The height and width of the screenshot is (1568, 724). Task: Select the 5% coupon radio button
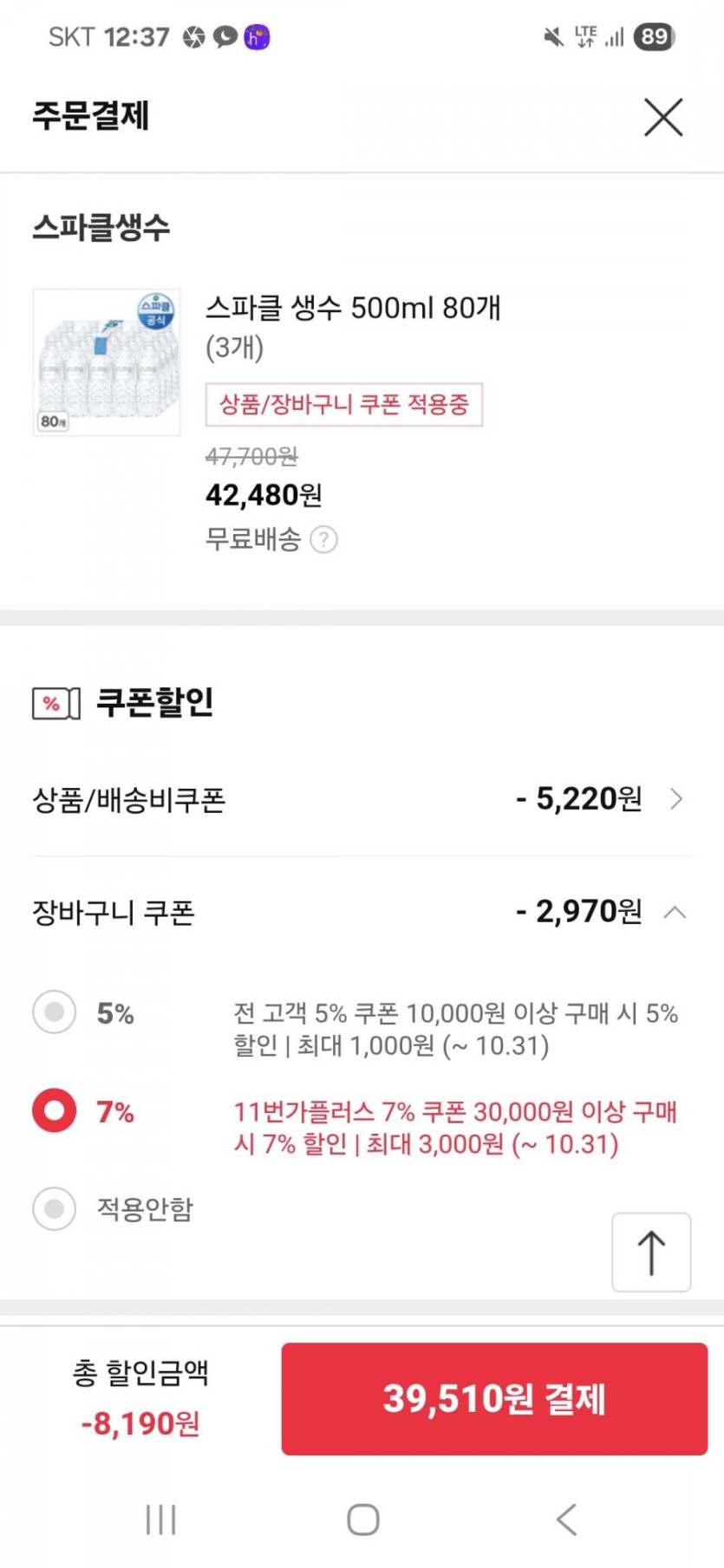55,1012
